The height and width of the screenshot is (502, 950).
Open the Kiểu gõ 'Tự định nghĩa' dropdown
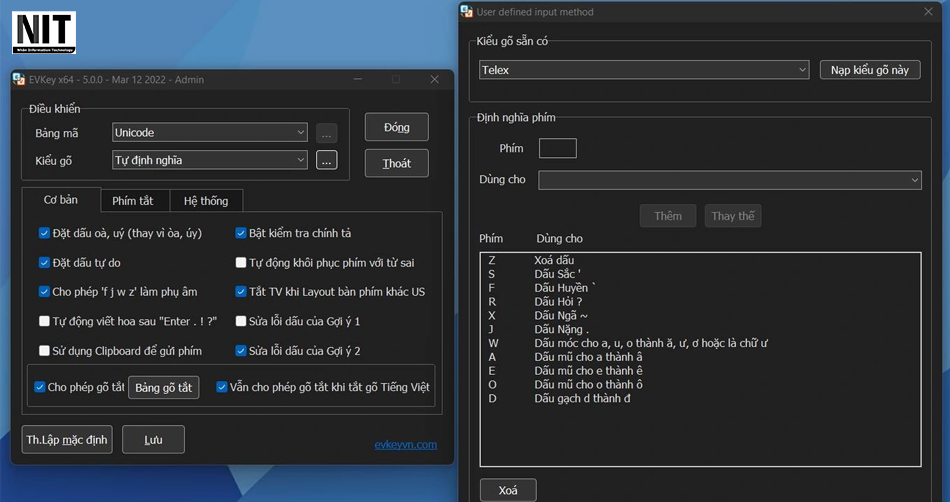(210, 160)
